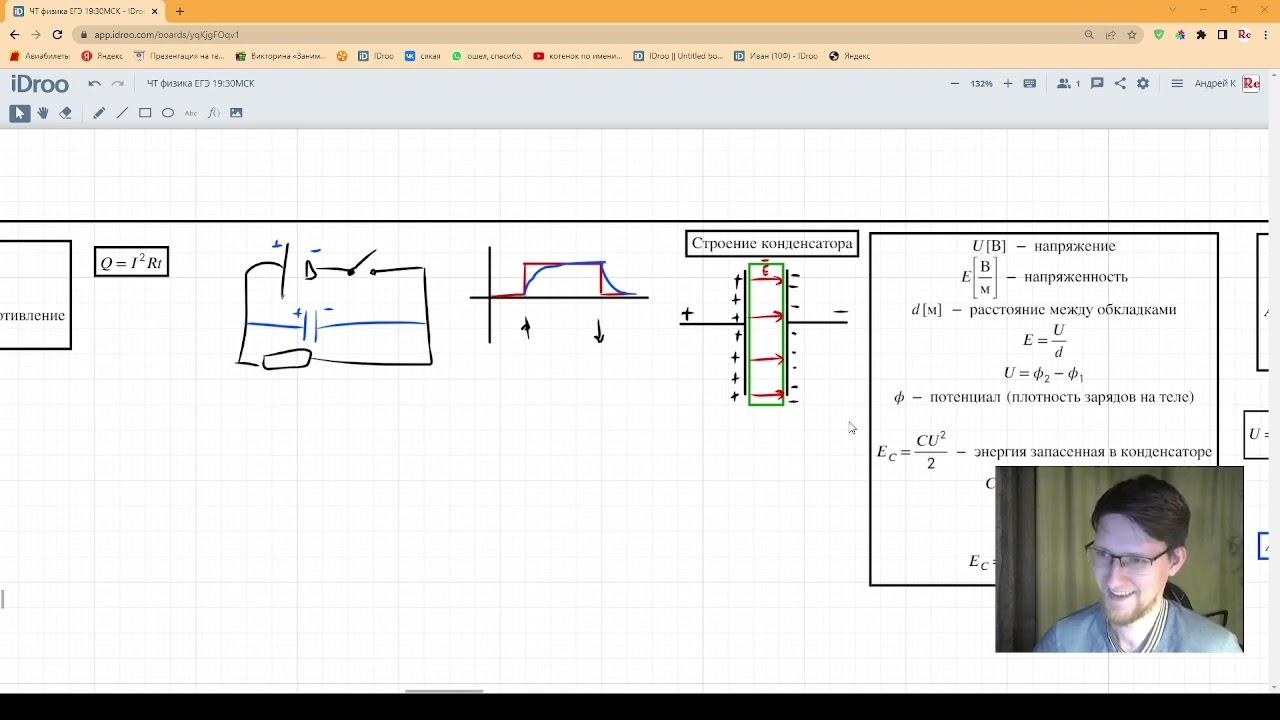Open the YouTube bookmark котенок по имени
The image size is (1280, 720).
click(579, 56)
